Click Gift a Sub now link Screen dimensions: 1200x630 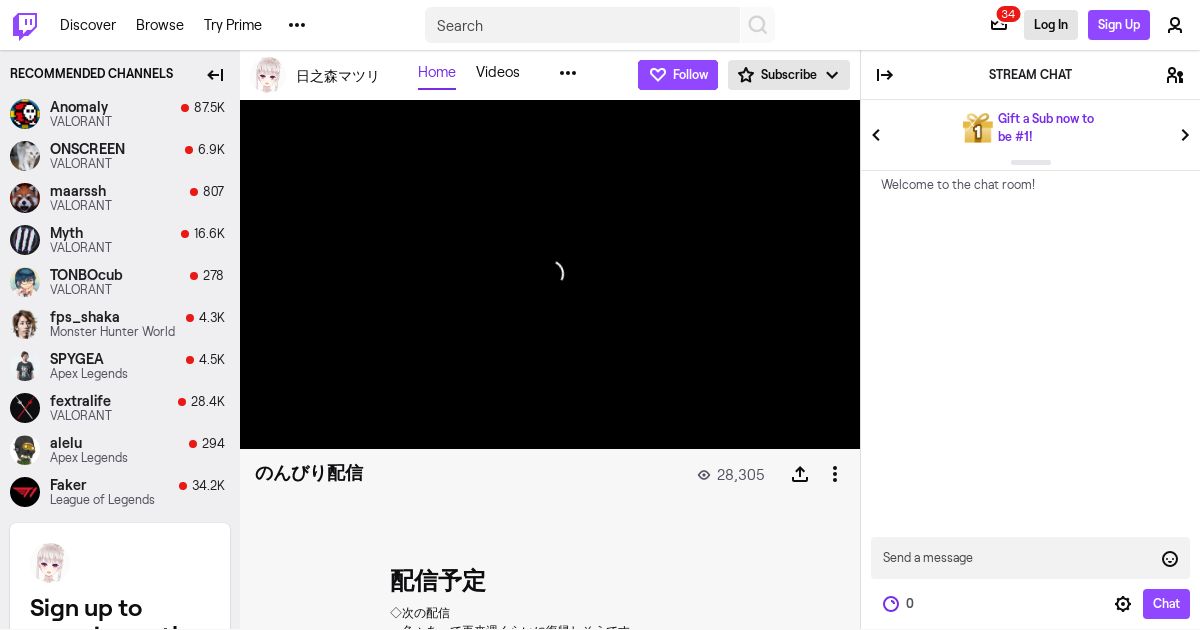coord(1046,127)
